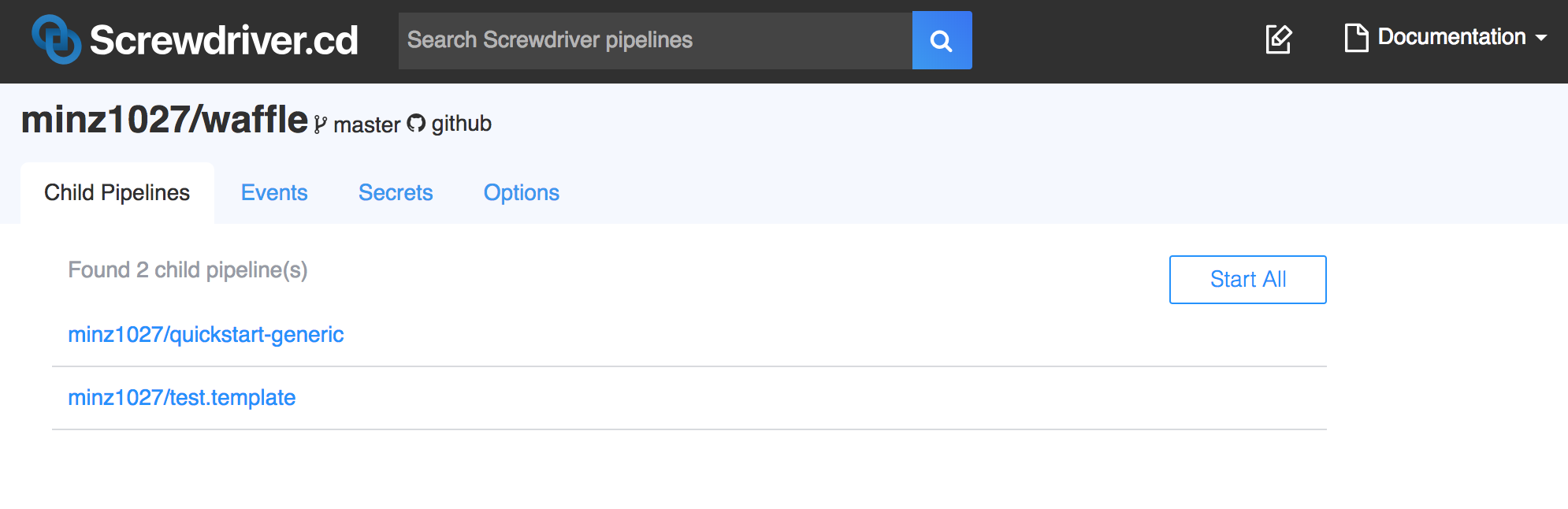
Task: Click the Documentation page icon
Action: [1356, 38]
